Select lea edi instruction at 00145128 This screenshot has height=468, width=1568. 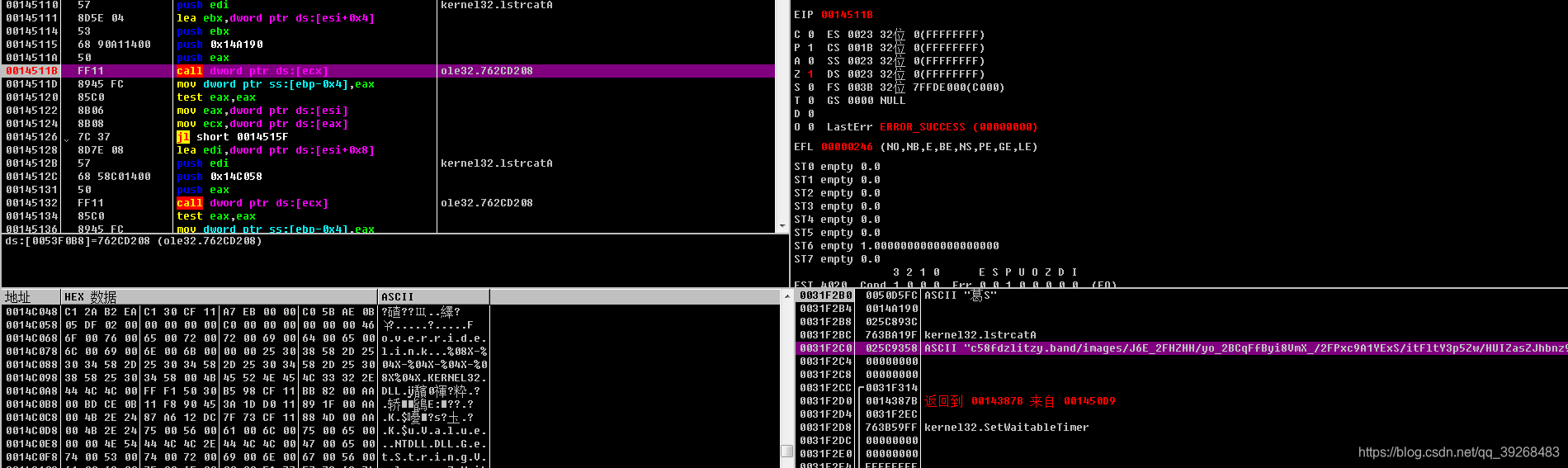(x=388, y=150)
